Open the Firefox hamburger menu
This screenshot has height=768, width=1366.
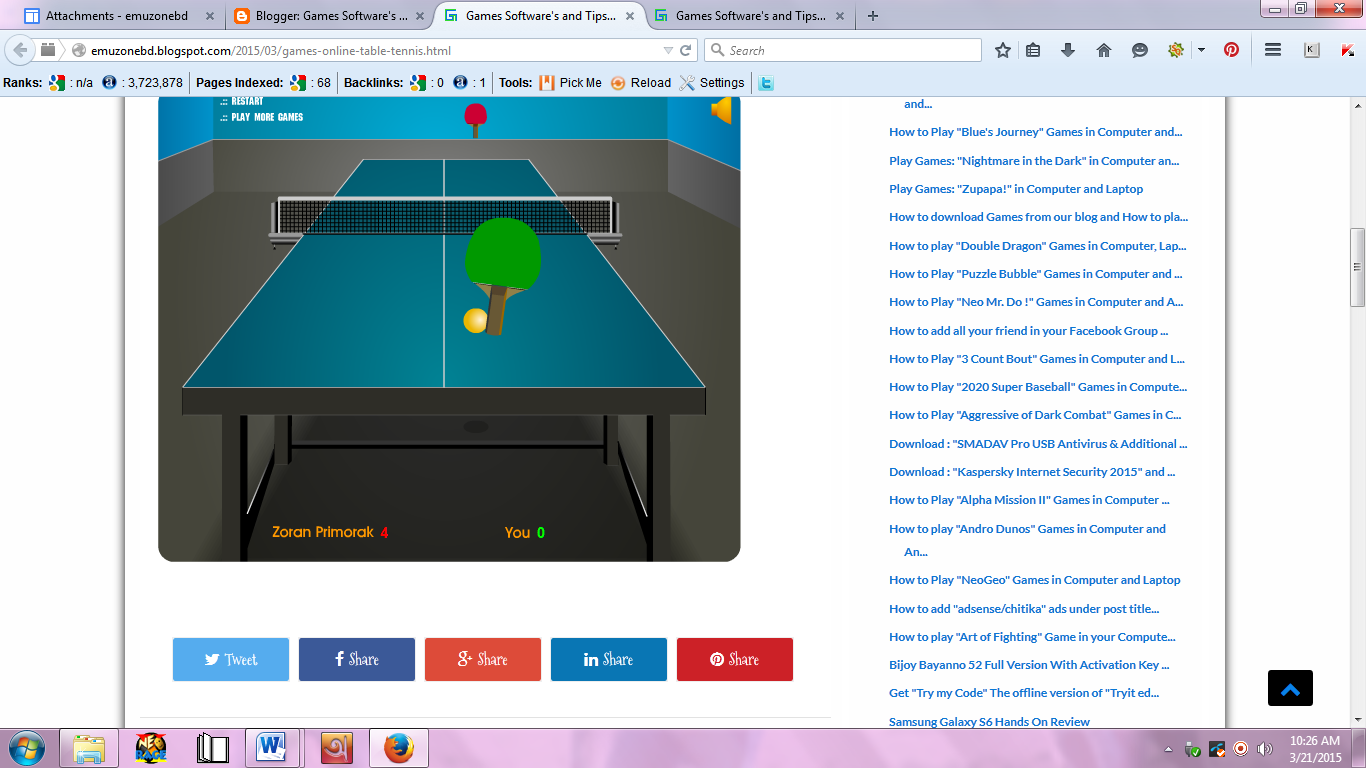click(x=1273, y=49)
